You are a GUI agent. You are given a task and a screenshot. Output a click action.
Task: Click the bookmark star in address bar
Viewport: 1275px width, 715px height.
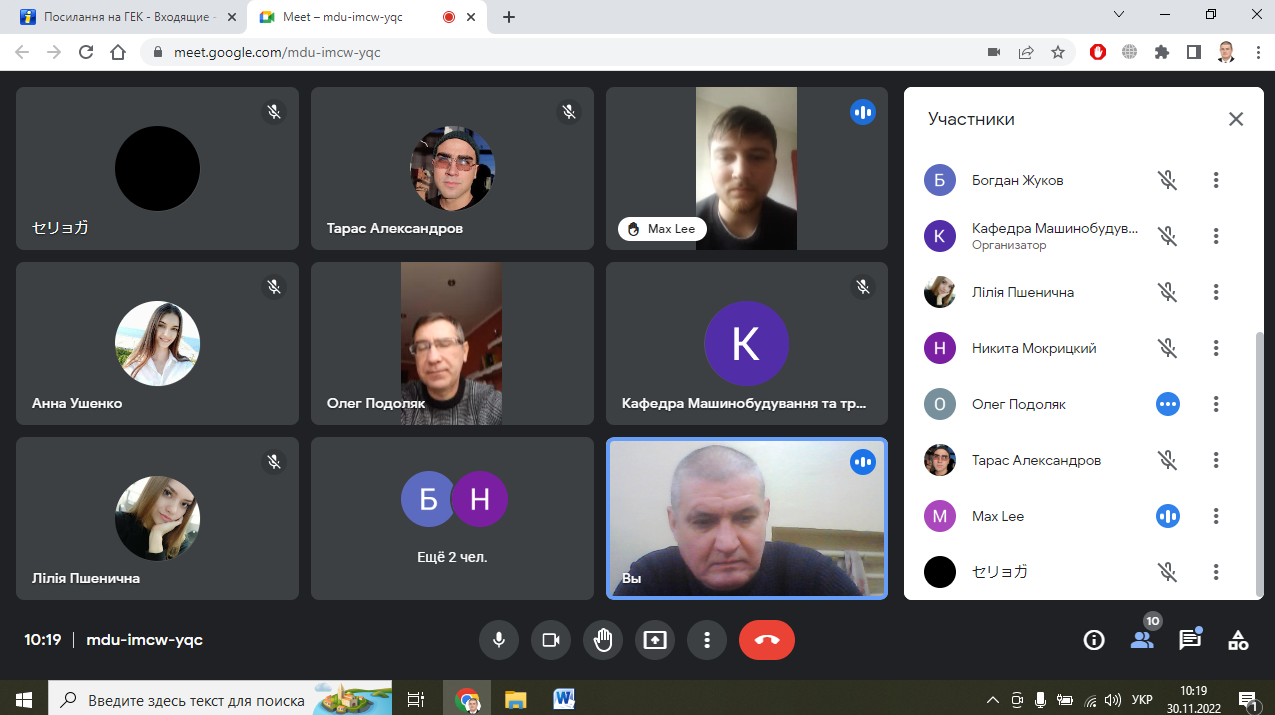tap(1057, 52)
